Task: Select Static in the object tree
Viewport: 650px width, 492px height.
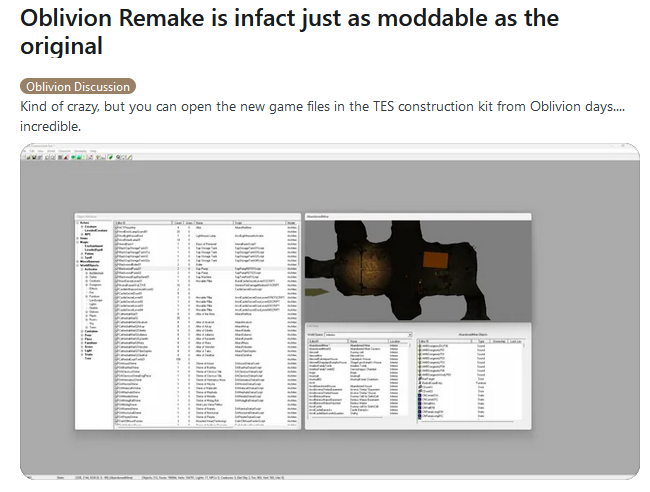Action: pyautogui.click(x=89, y=354)
